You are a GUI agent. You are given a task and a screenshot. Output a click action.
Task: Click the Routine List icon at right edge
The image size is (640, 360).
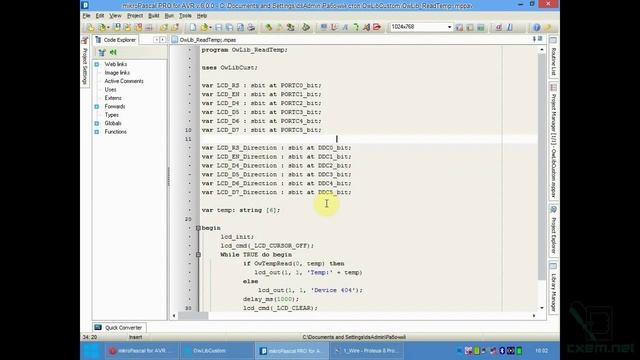(x=553, y=40)
